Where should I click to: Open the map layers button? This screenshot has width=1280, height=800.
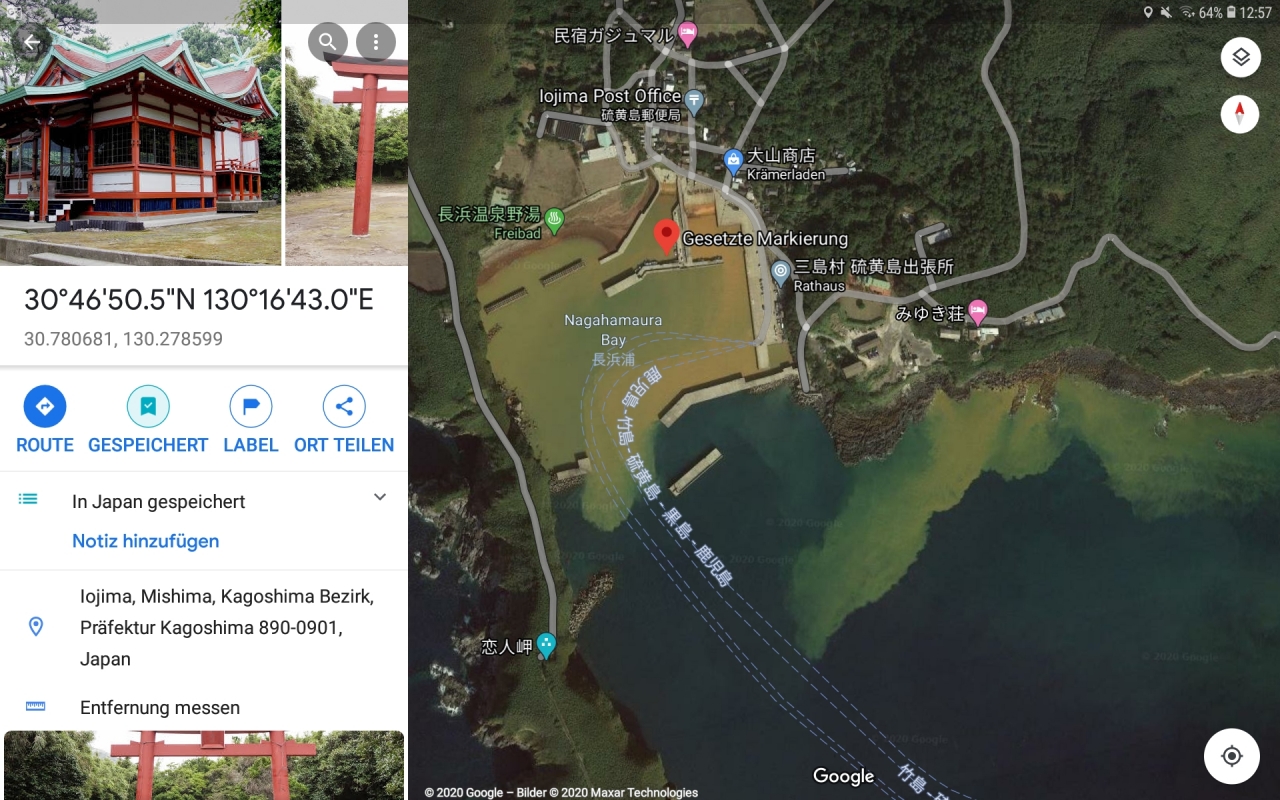pyautogui.click(x=1240, y=57)
